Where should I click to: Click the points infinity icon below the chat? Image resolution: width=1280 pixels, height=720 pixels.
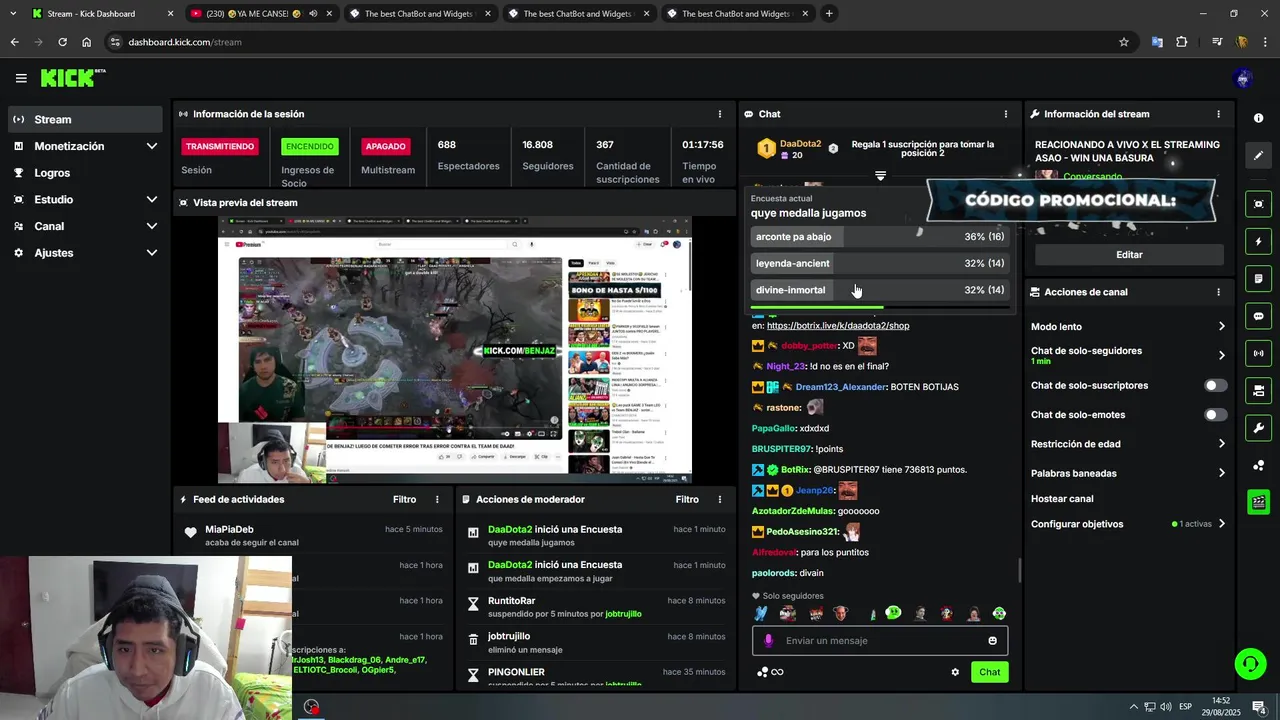[x=770, y=672]
